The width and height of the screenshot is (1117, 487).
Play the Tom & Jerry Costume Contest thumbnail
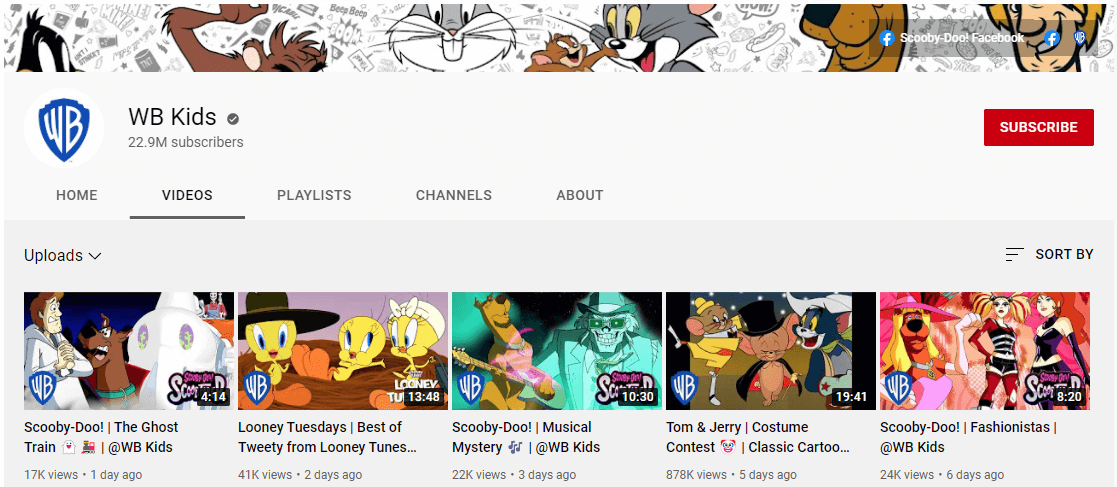pyautogui.click(x=771, y=351)
